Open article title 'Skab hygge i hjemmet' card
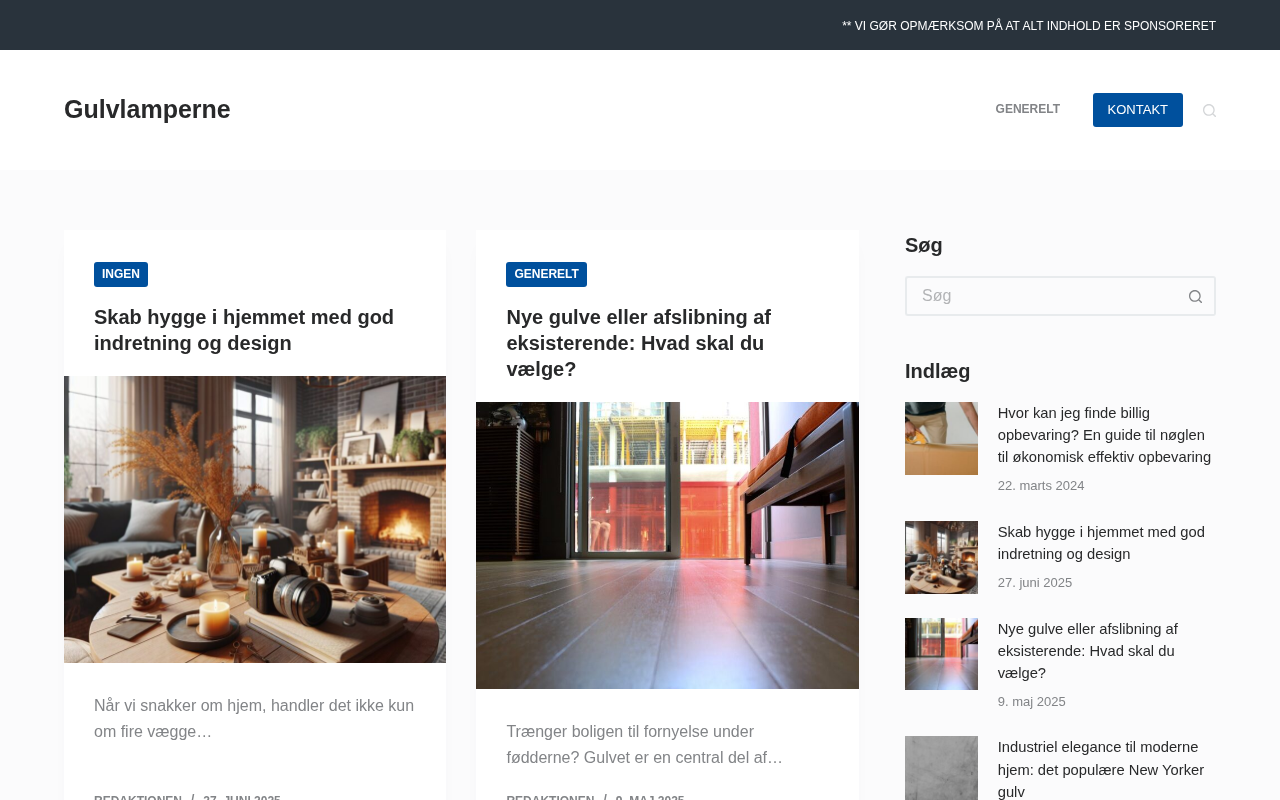The height and width of the screenshot is (800, 1280). click(x=244, y=330)
